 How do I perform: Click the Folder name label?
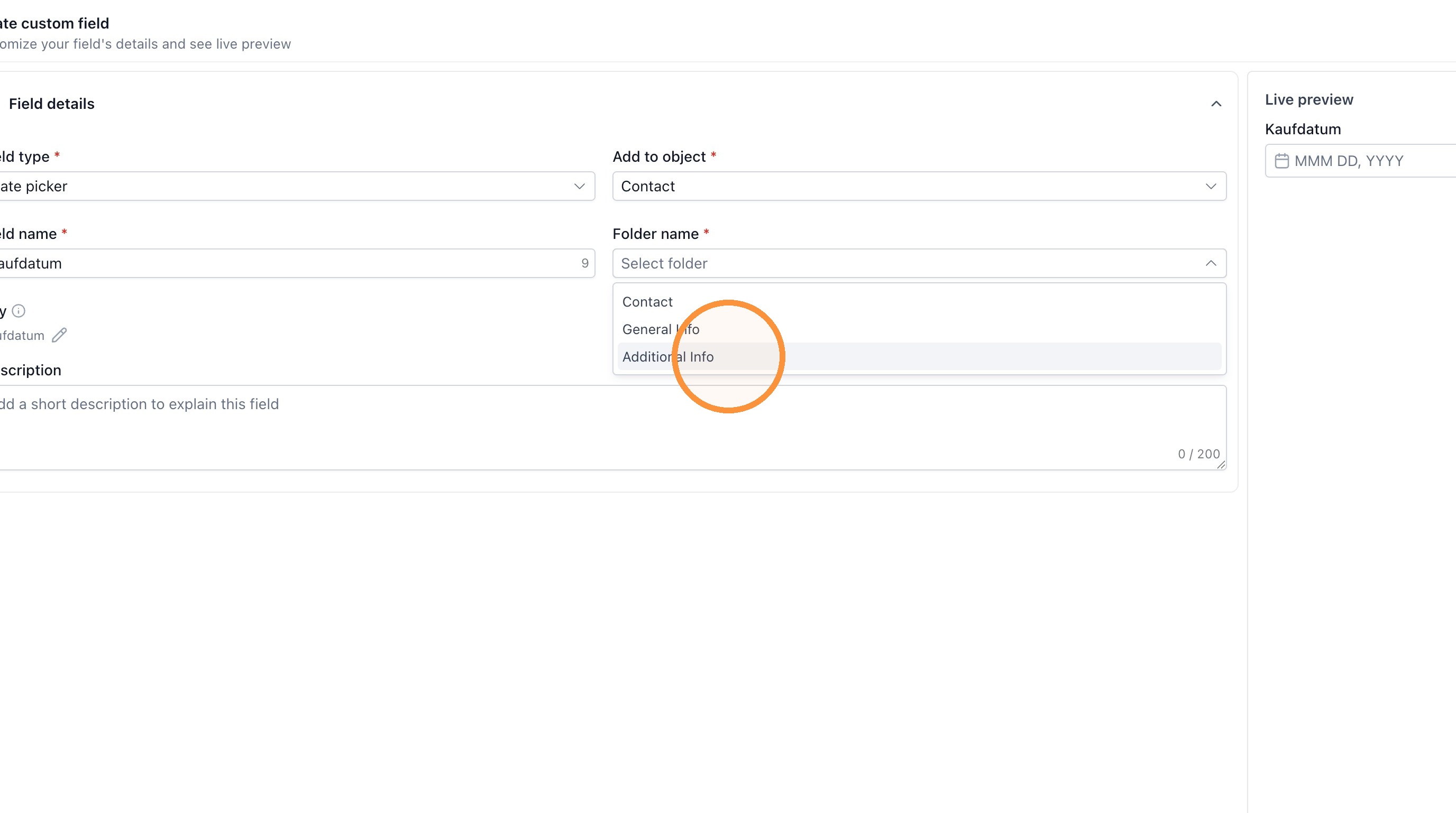pos(656,234)
